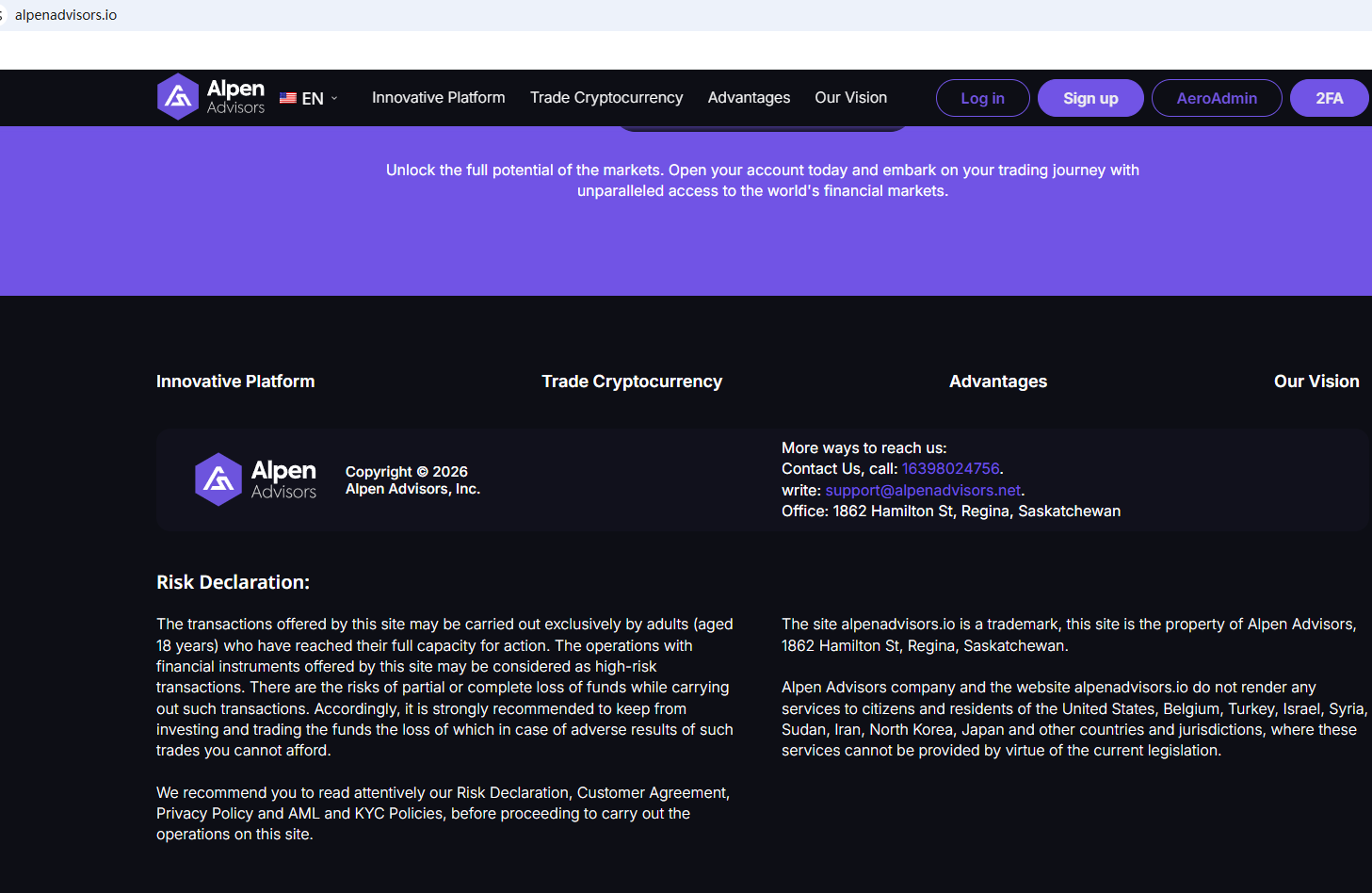Open Innovative Platform in top navigation
Image resolution: width=1372 pixels, height=893 pixels.
coord(438,98)
